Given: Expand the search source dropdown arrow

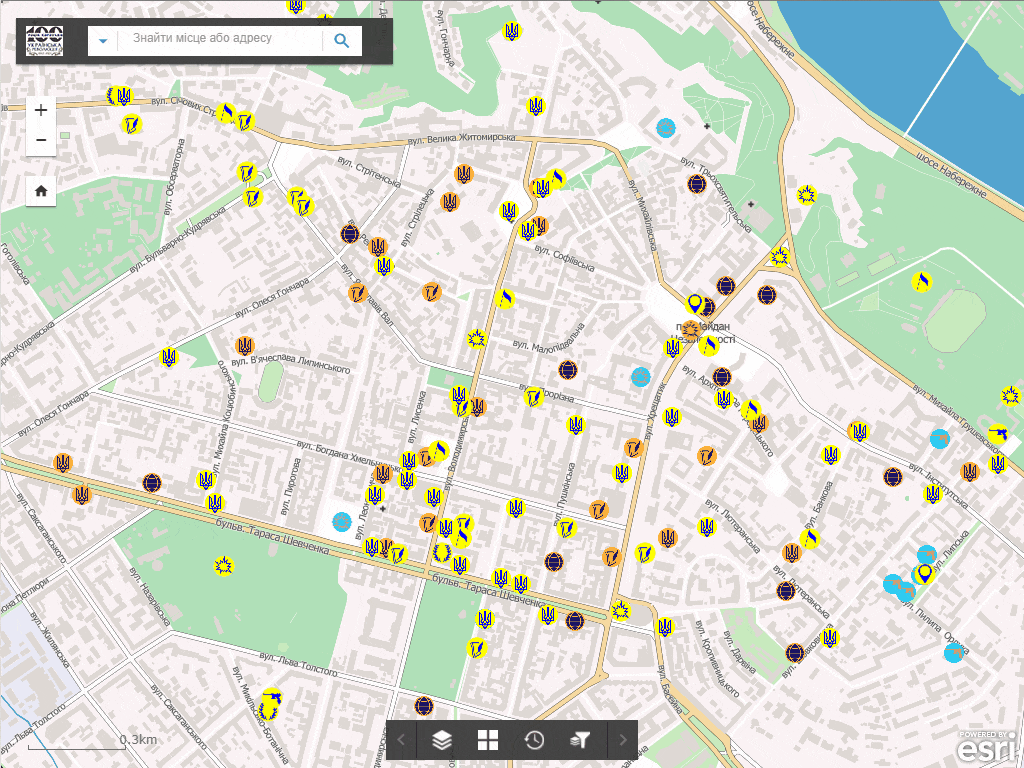Looking at the screenshot, I should (x=103, y=41).
